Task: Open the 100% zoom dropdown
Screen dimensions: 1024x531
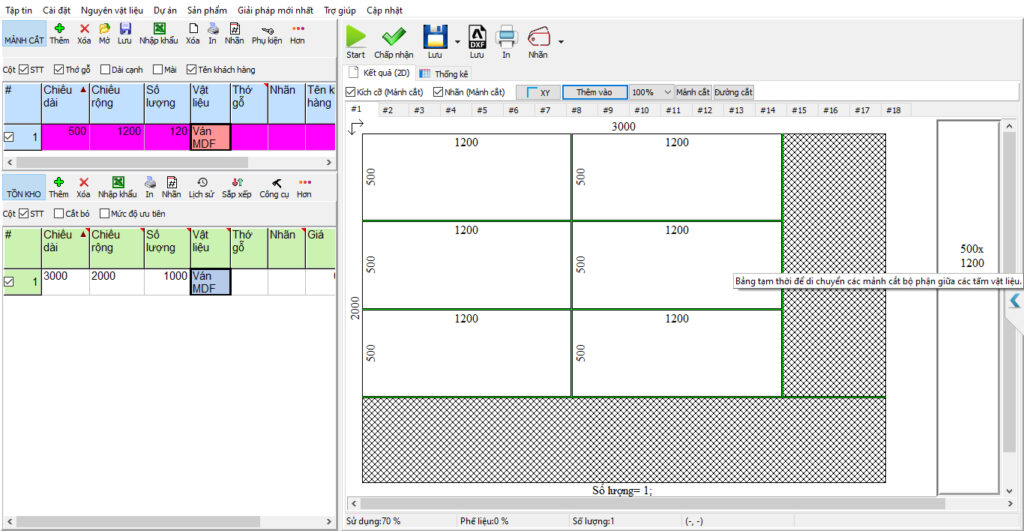Action: pyautogui.click(x=667, y=92)
